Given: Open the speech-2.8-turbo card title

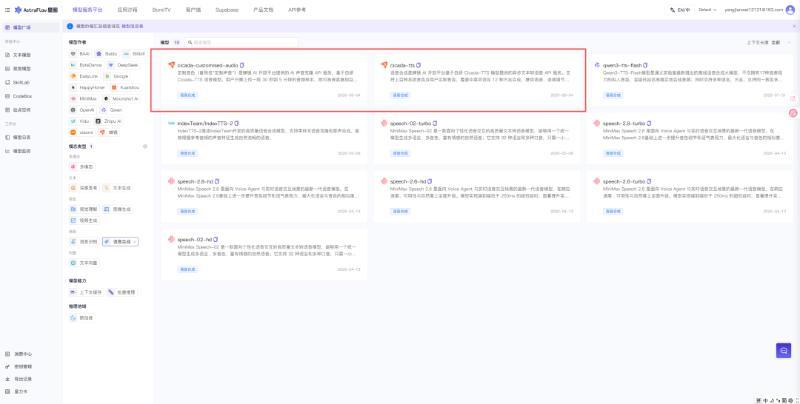Looking at the screenshot, I should click(623, 123).
